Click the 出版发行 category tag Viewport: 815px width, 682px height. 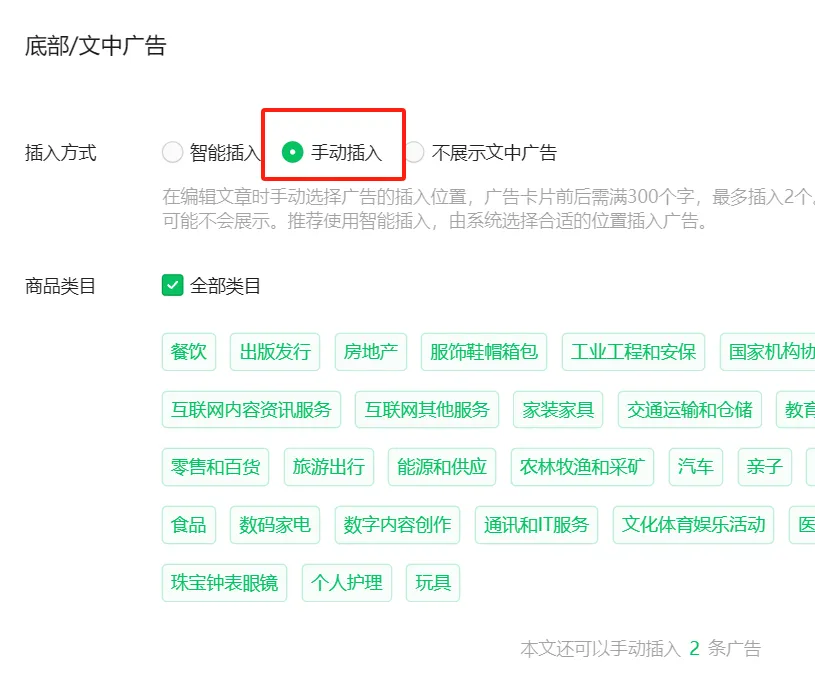click(x=275, y=352)
